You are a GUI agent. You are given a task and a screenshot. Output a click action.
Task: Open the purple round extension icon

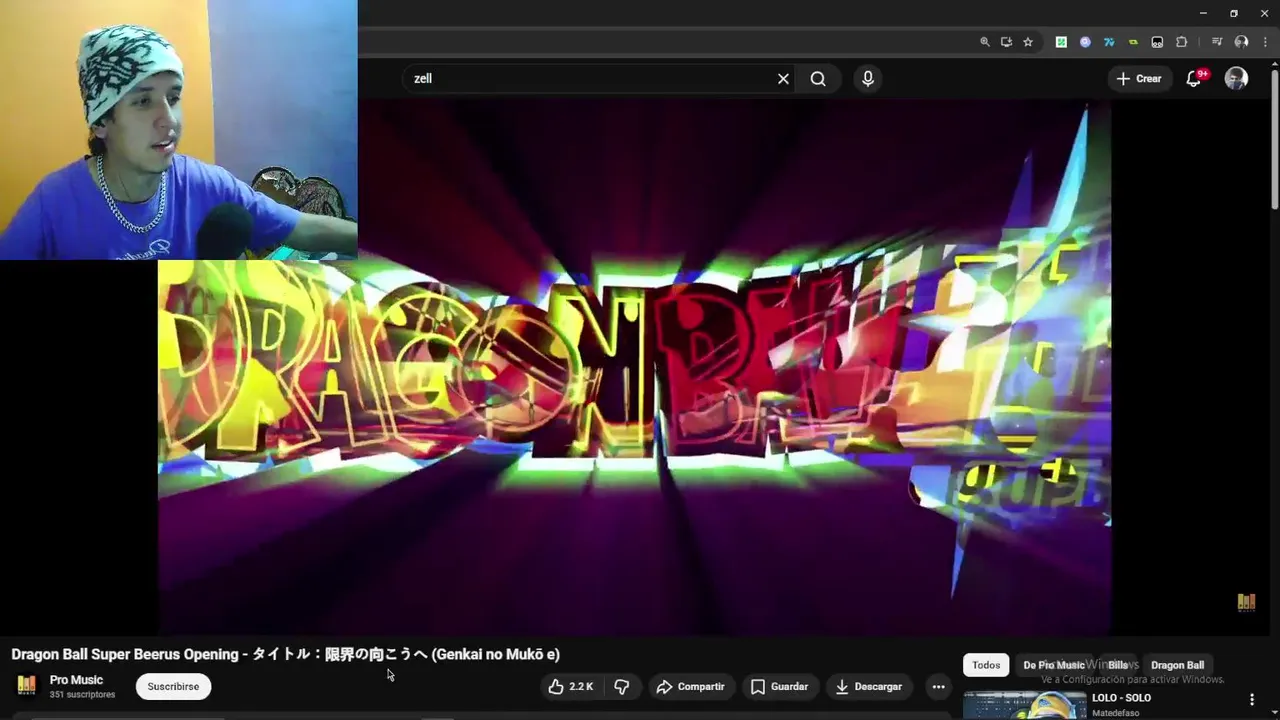[1085, 42]
